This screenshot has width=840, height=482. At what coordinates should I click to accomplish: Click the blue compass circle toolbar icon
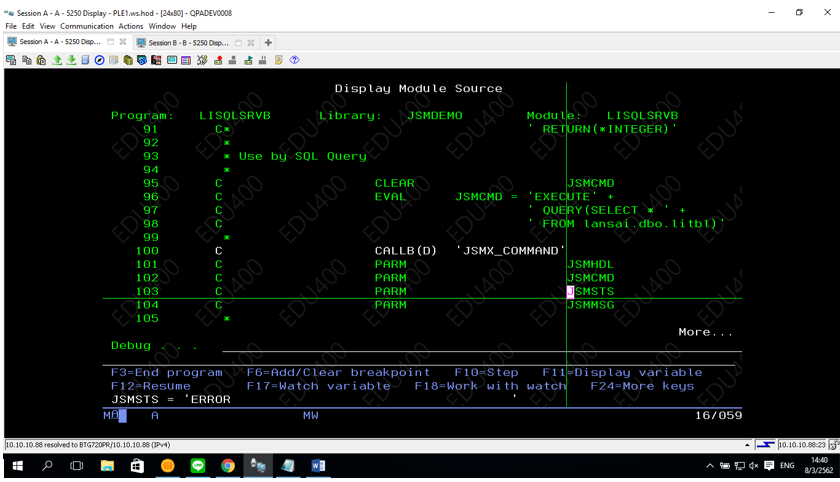[99, 60]
